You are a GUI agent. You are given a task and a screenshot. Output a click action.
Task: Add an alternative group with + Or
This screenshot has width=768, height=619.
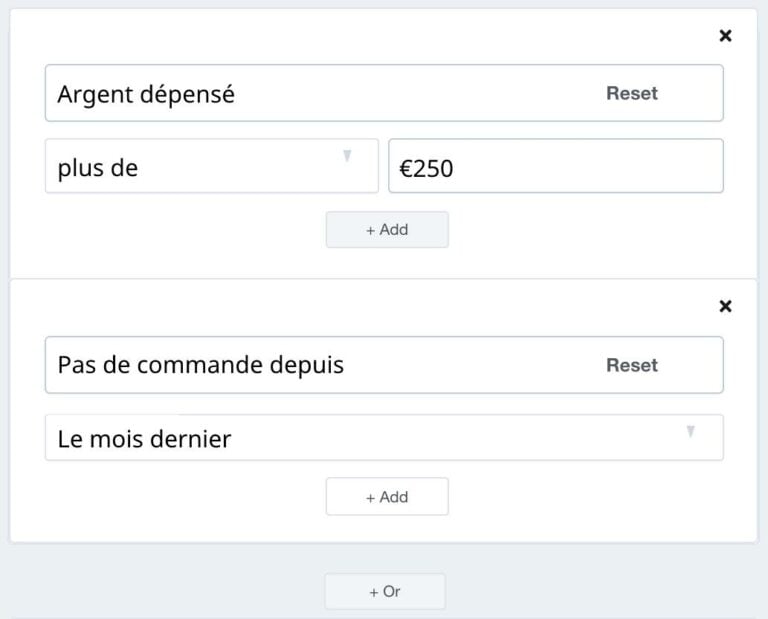[385, 591]
